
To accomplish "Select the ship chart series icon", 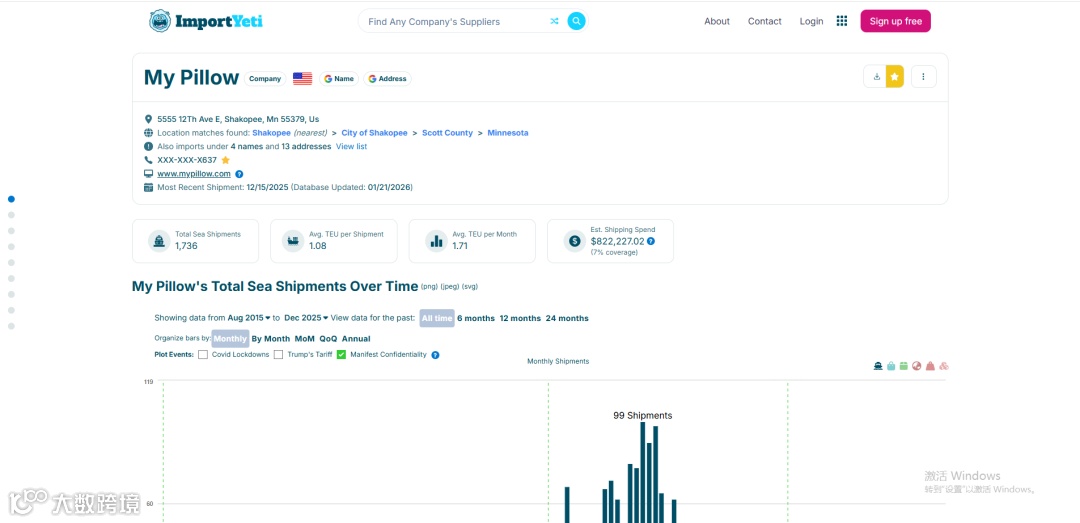I will [x=878, y=366].
